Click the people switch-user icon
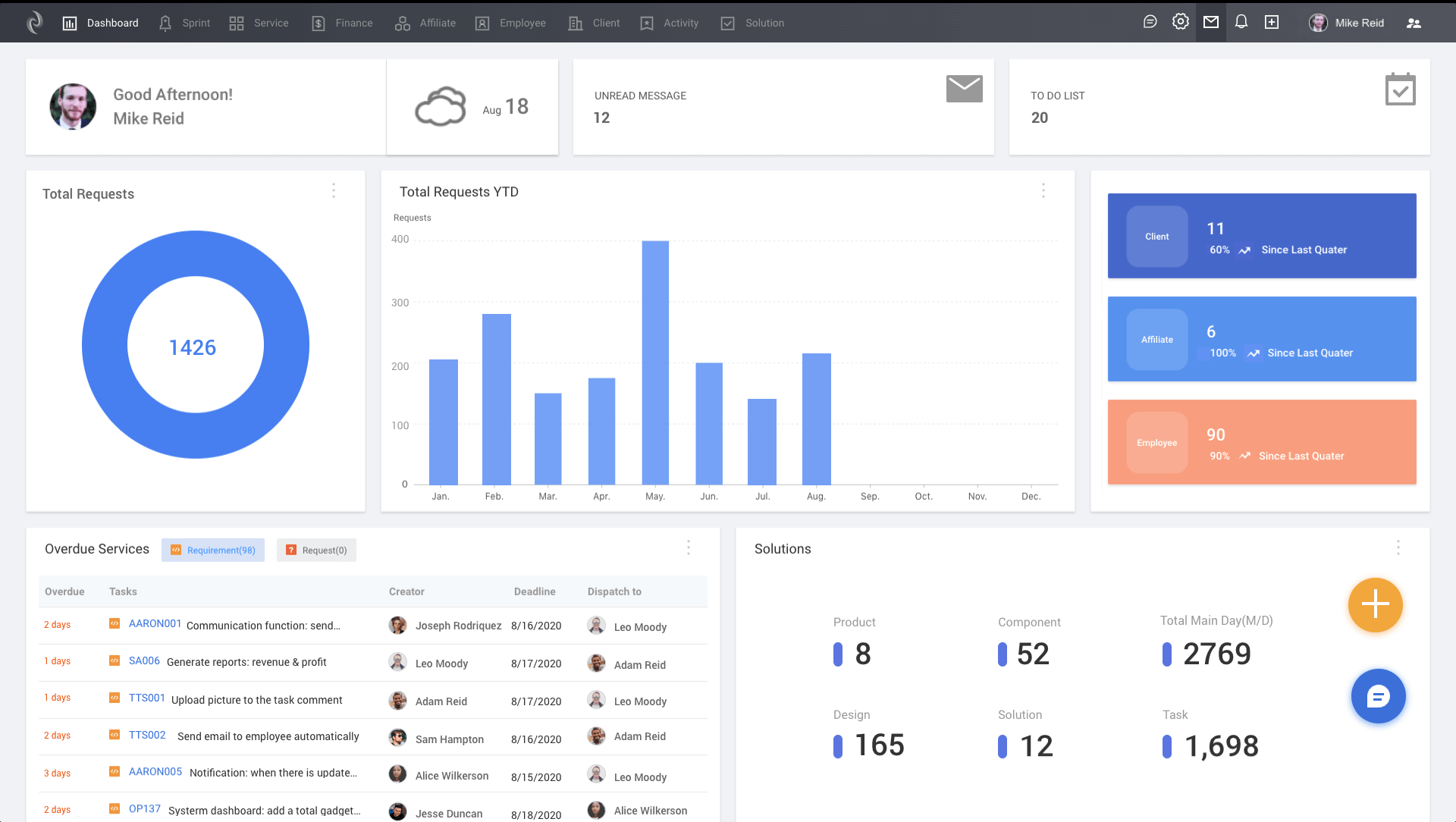The image size is (1456, 822). [1414, 23]
